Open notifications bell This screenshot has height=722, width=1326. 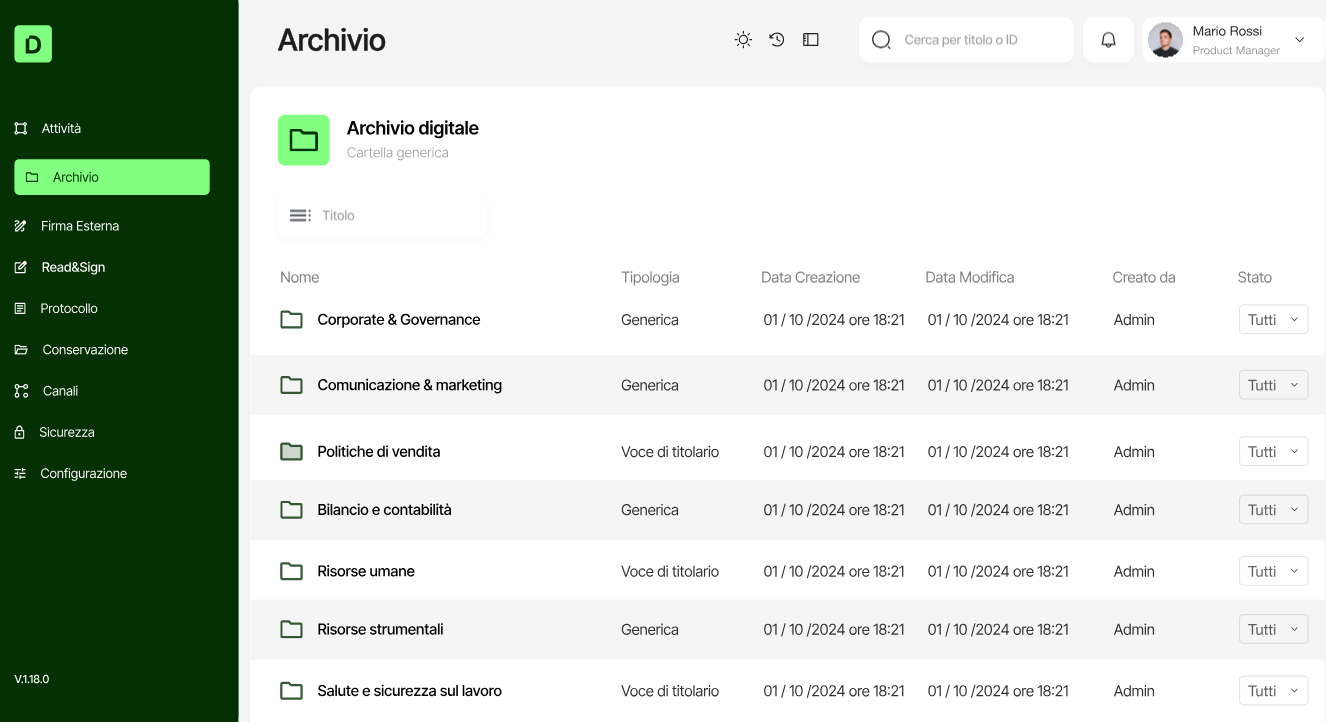click(x=1108, y=40)
